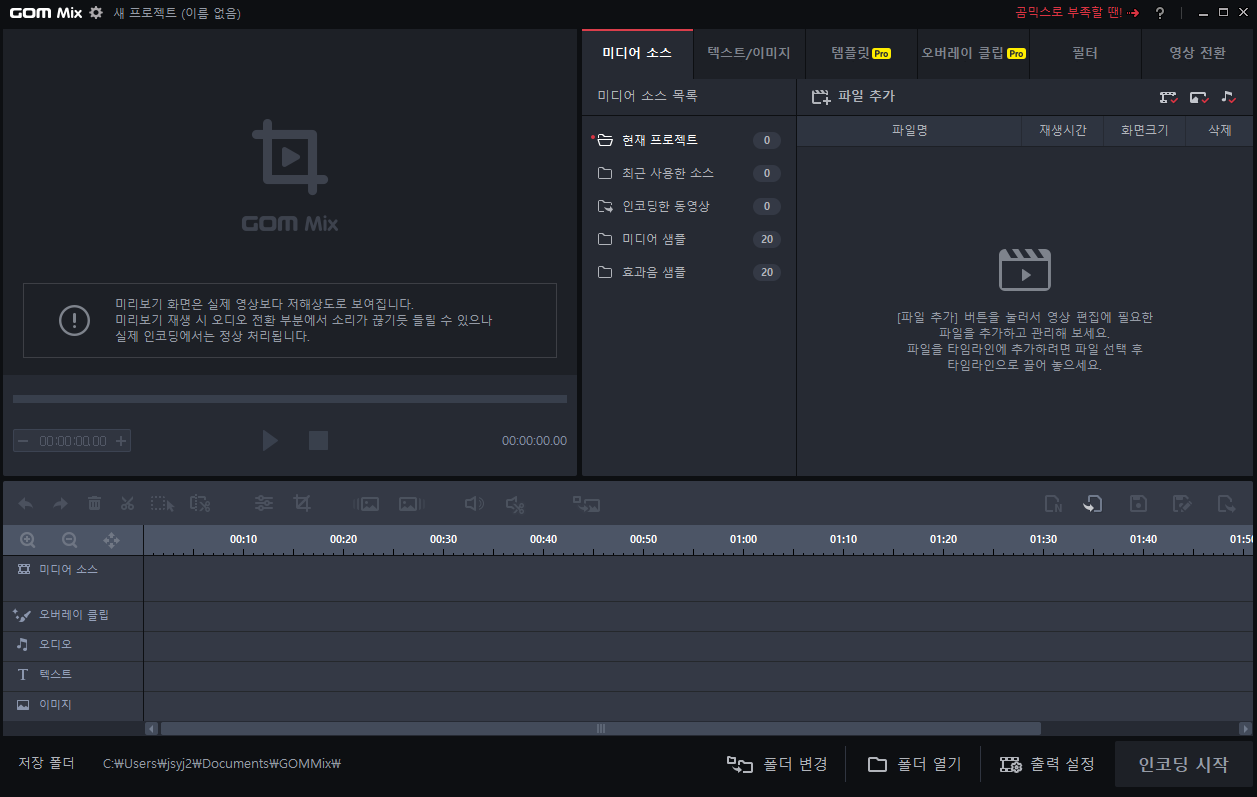
Task: Toggle music note audio filter icon
Action: [x=1229, y=97]
